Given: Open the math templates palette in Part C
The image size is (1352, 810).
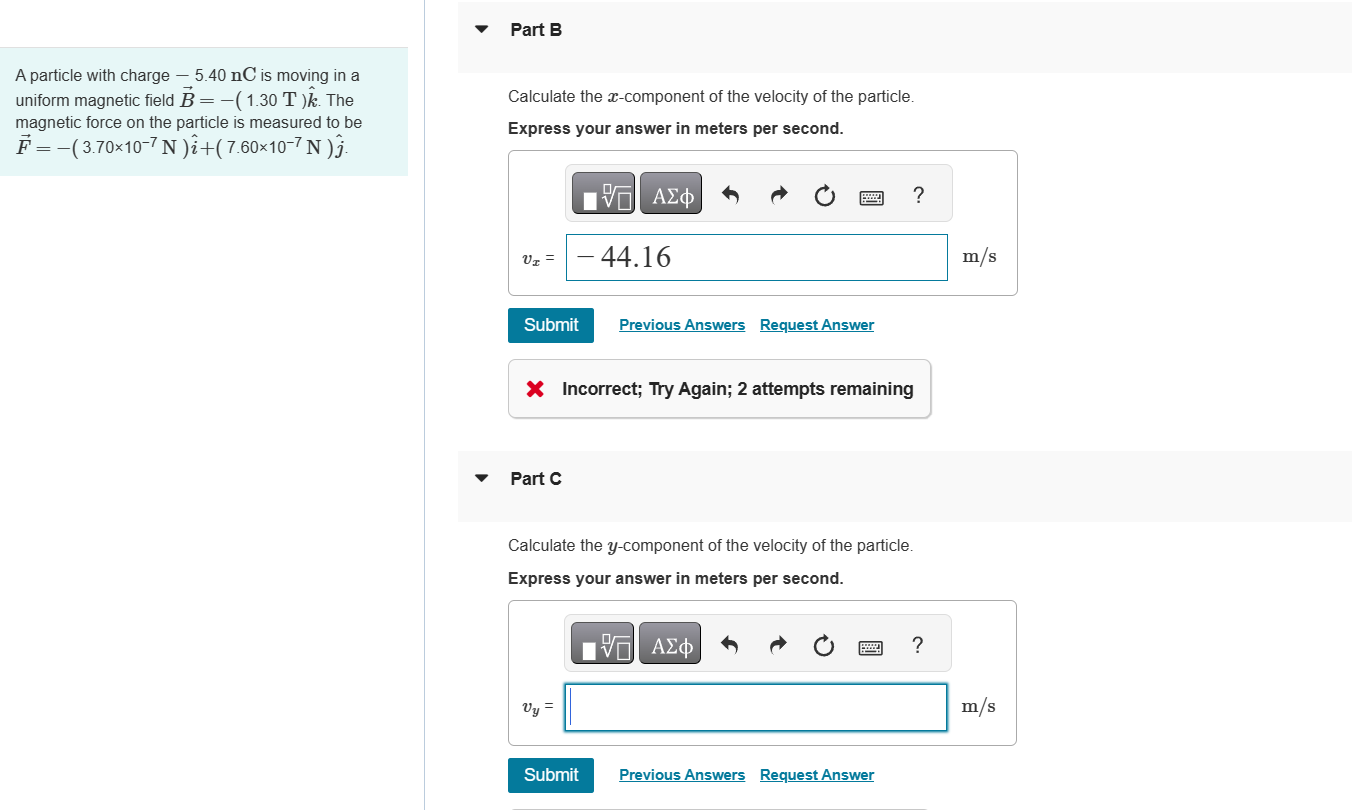Looking at the screenshot, I should (603, 643).
